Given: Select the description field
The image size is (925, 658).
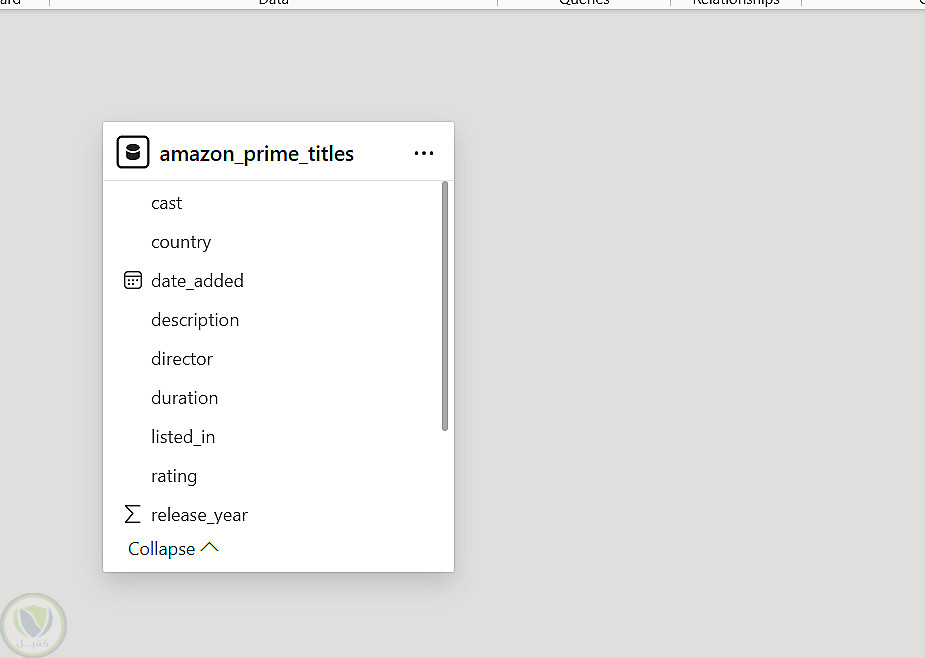Looking at the screenshot, I should (x=195, y=320).
